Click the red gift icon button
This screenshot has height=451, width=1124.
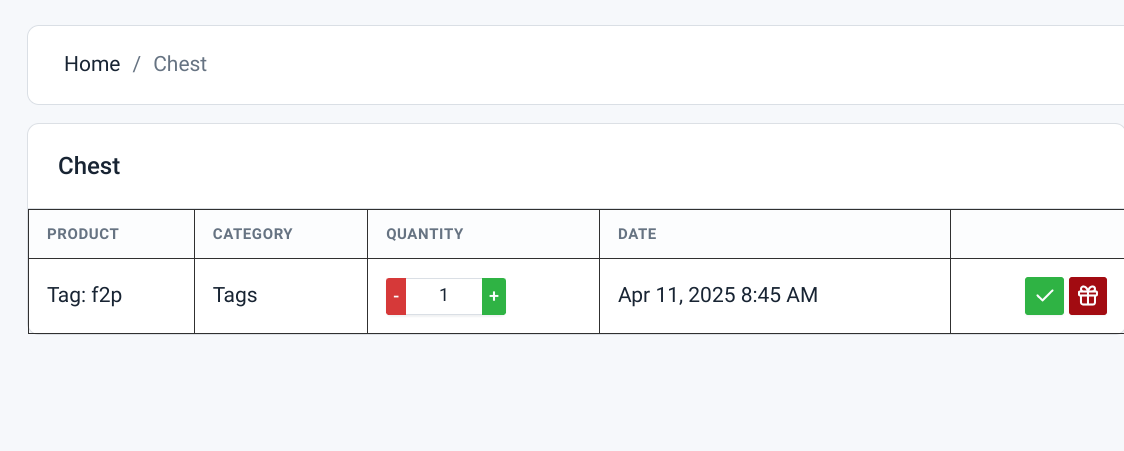tap(1087, 295)
